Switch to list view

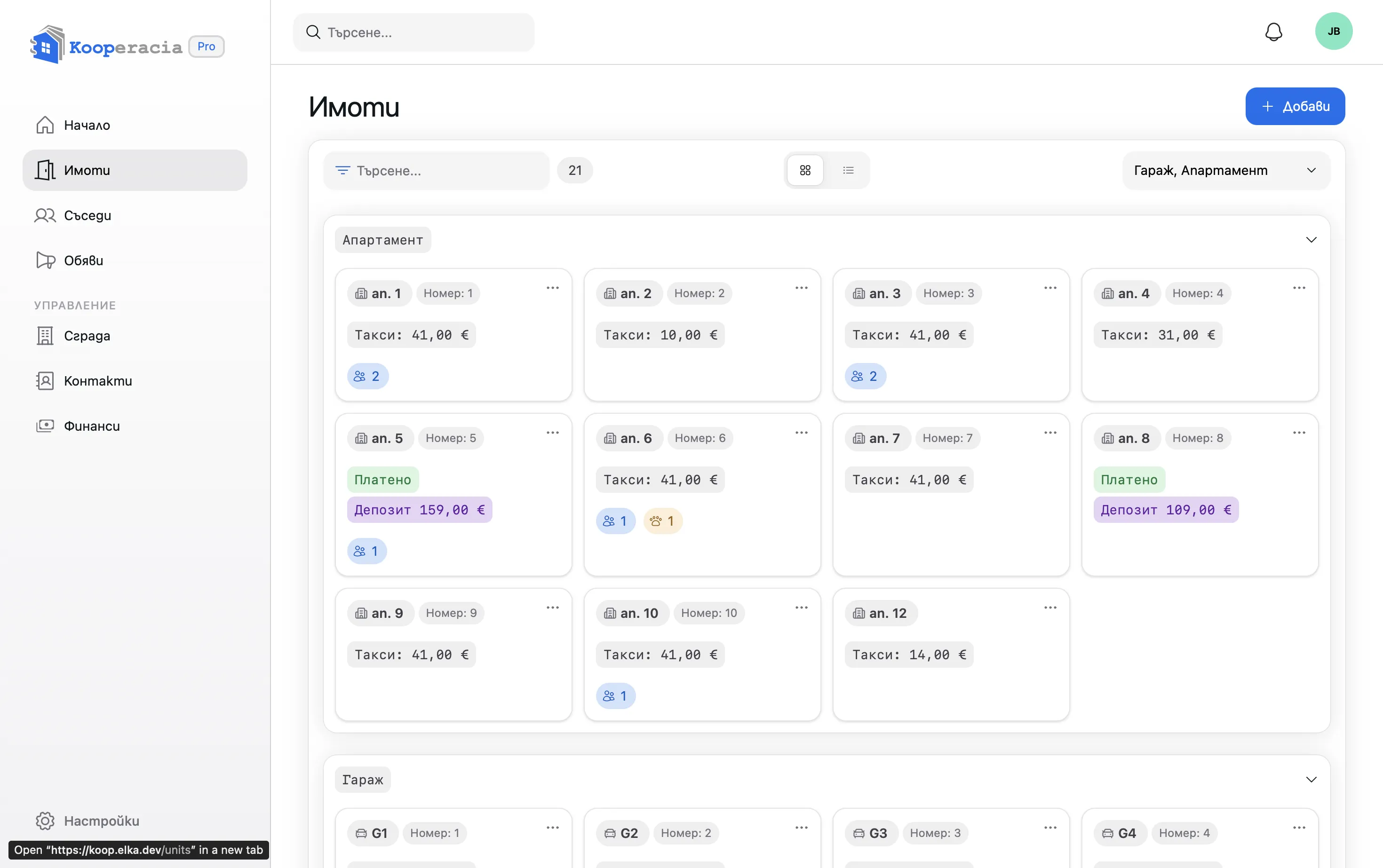pyautogui.click(x=848, y=171)
